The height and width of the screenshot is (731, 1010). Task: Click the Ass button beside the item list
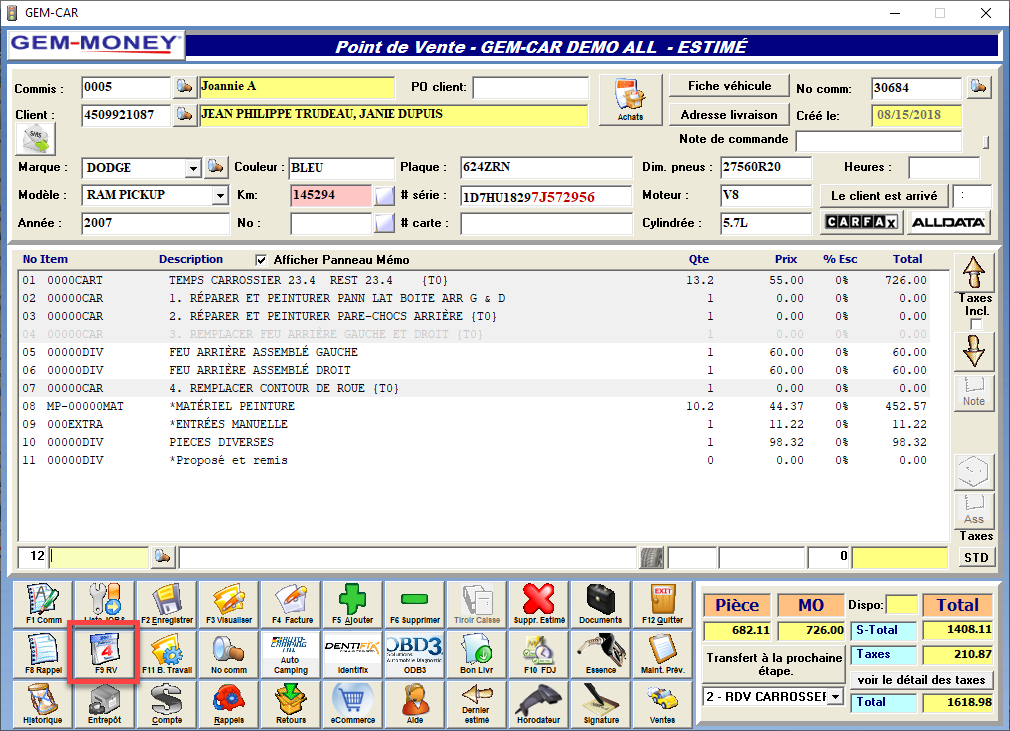coord(973,510)
